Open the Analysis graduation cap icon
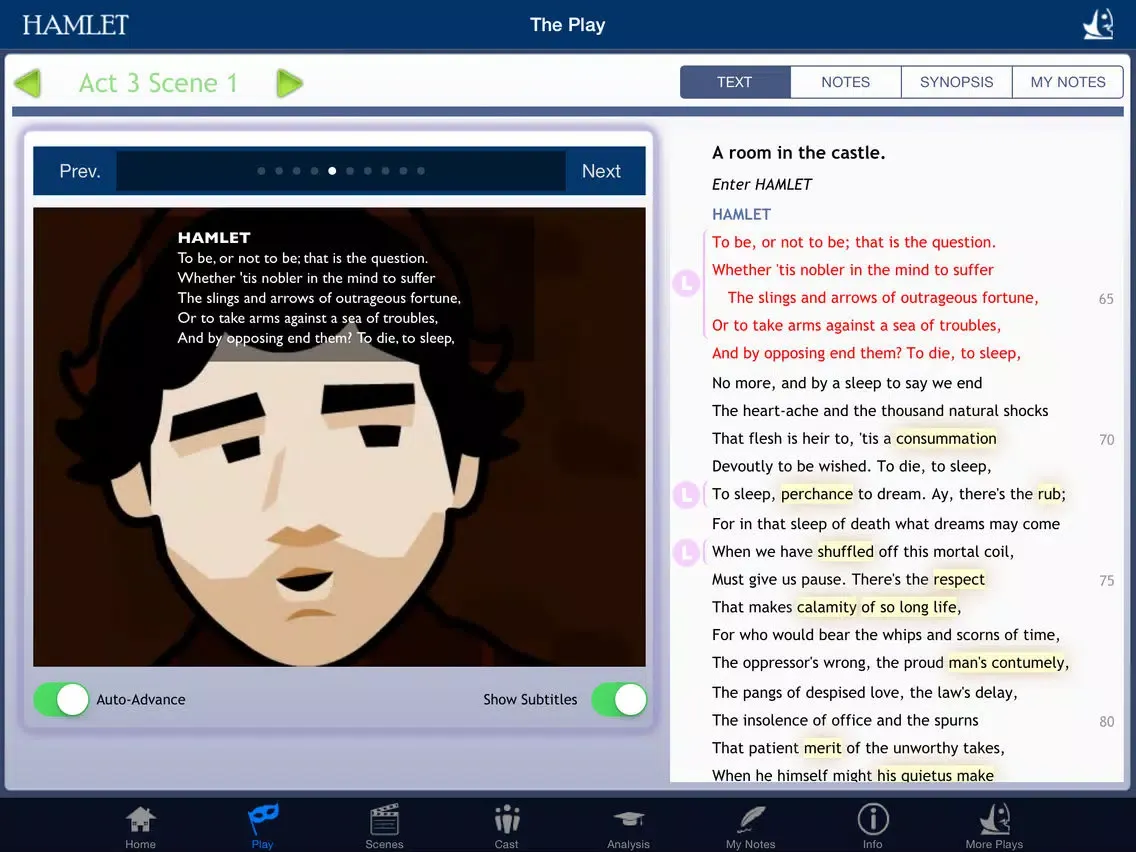The image size is (1136, 852). click(x=628, y=827)
